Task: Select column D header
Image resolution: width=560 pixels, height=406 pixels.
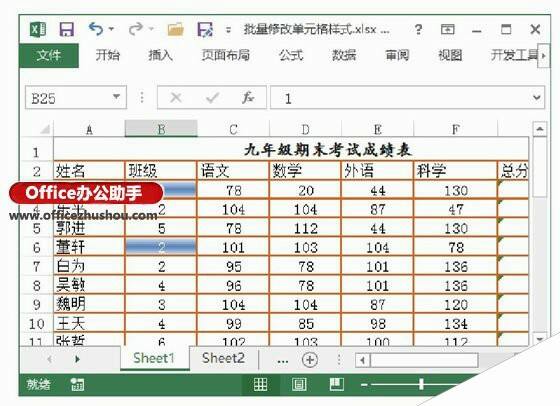Action: (x=305, y=129)
